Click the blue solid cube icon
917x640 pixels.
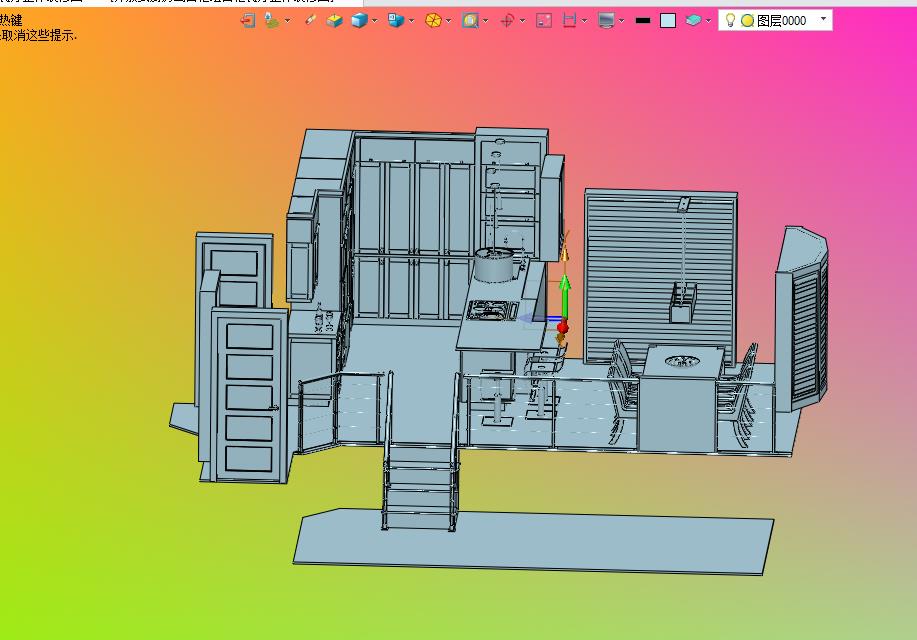point(359,20)
